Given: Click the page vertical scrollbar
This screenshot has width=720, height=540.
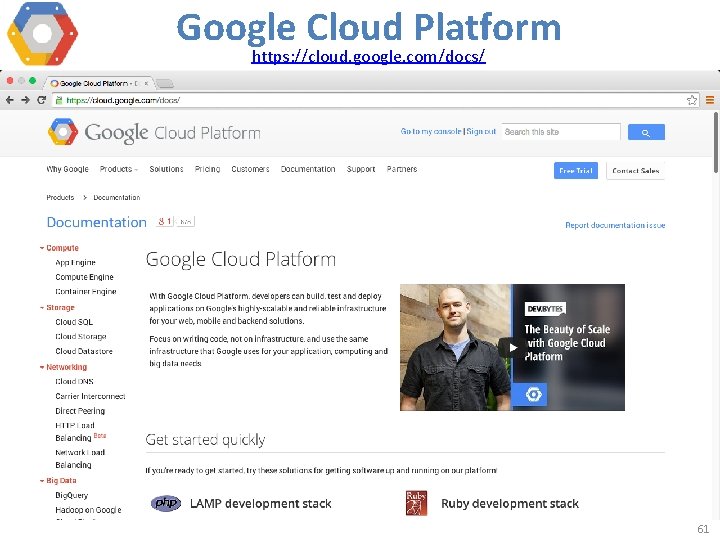Looking at the screenshot, I should tap(716, 141).
